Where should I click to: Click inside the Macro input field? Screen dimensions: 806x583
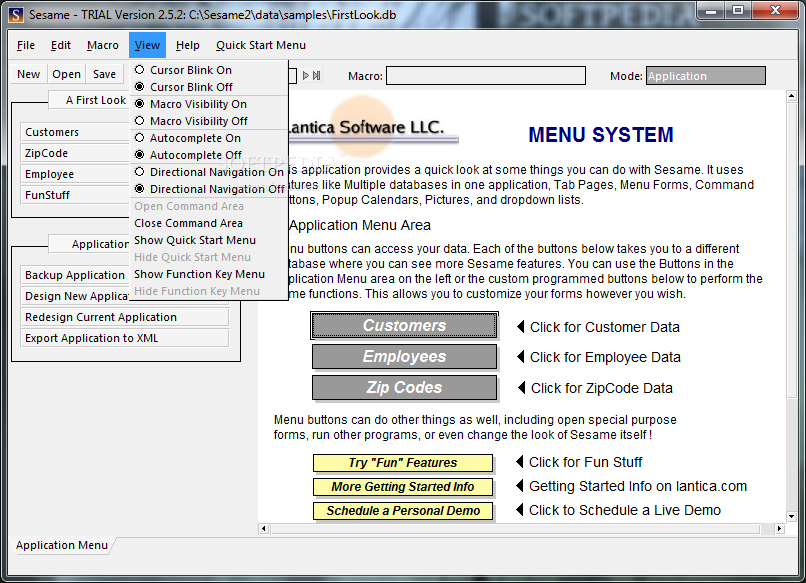pyautogui.click(x=486, y=76)
